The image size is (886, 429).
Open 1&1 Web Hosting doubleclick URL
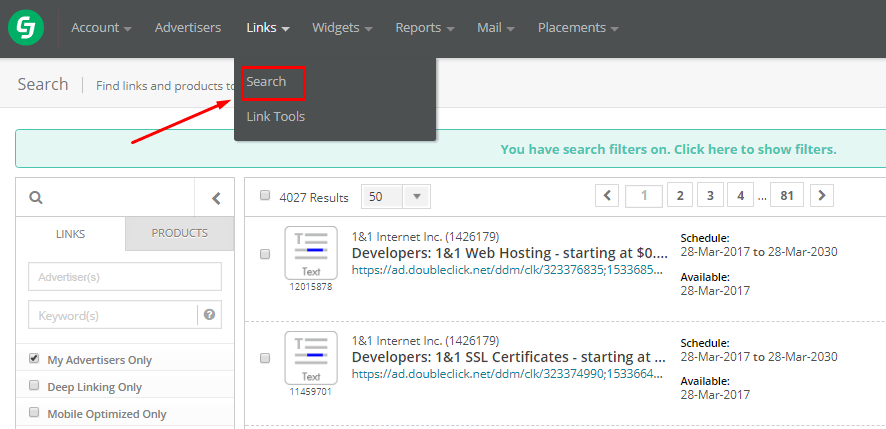click(505, 270)
